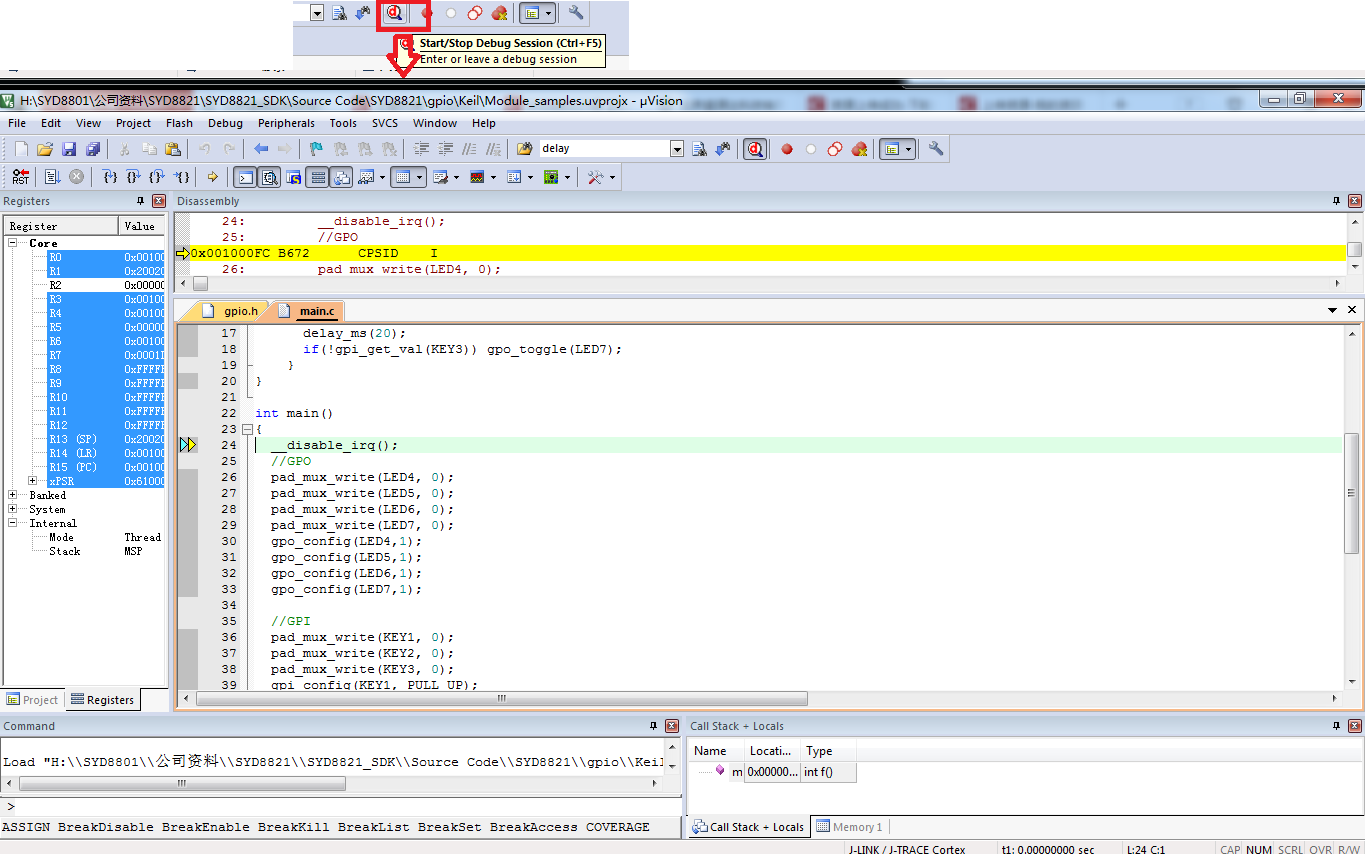
Task: Click the Step into icon
Action: [110, 177]
